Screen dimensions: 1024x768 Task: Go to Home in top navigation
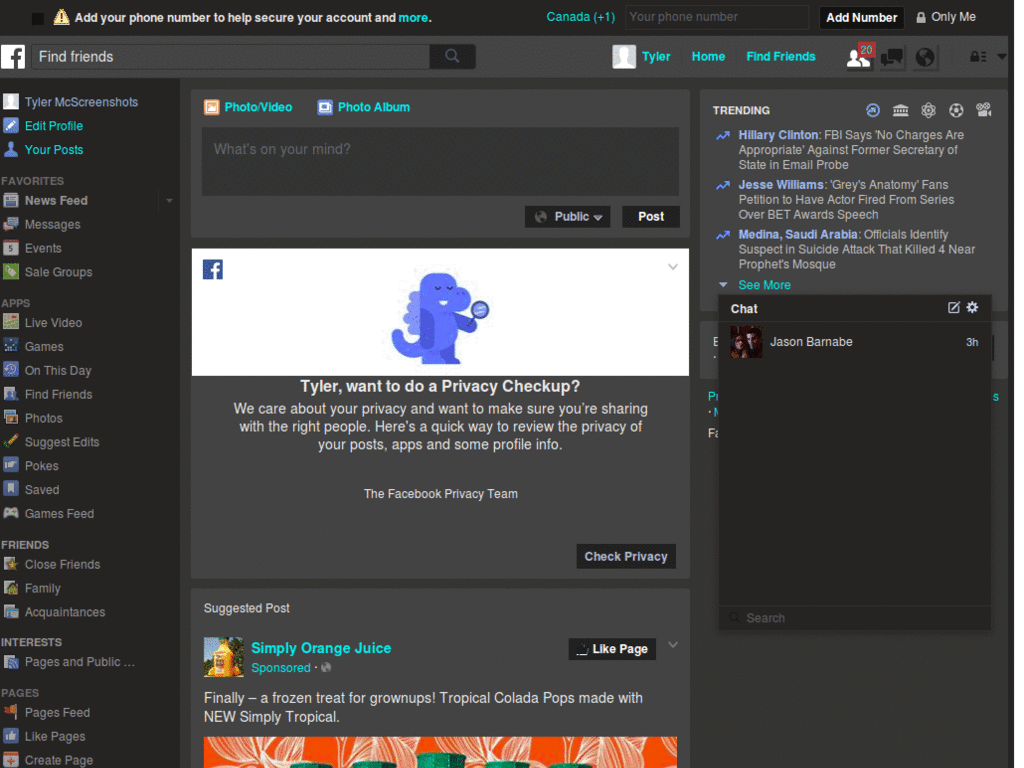709,57
